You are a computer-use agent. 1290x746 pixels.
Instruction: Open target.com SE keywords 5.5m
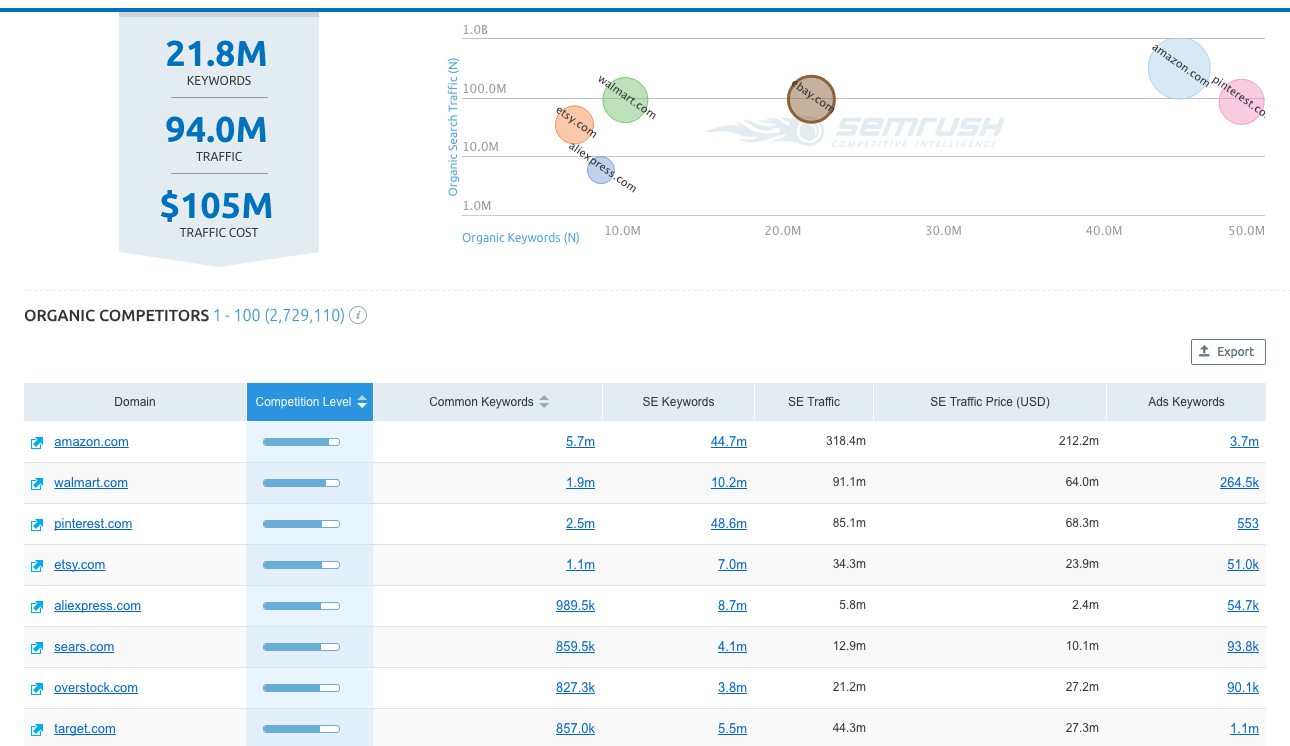732,729
